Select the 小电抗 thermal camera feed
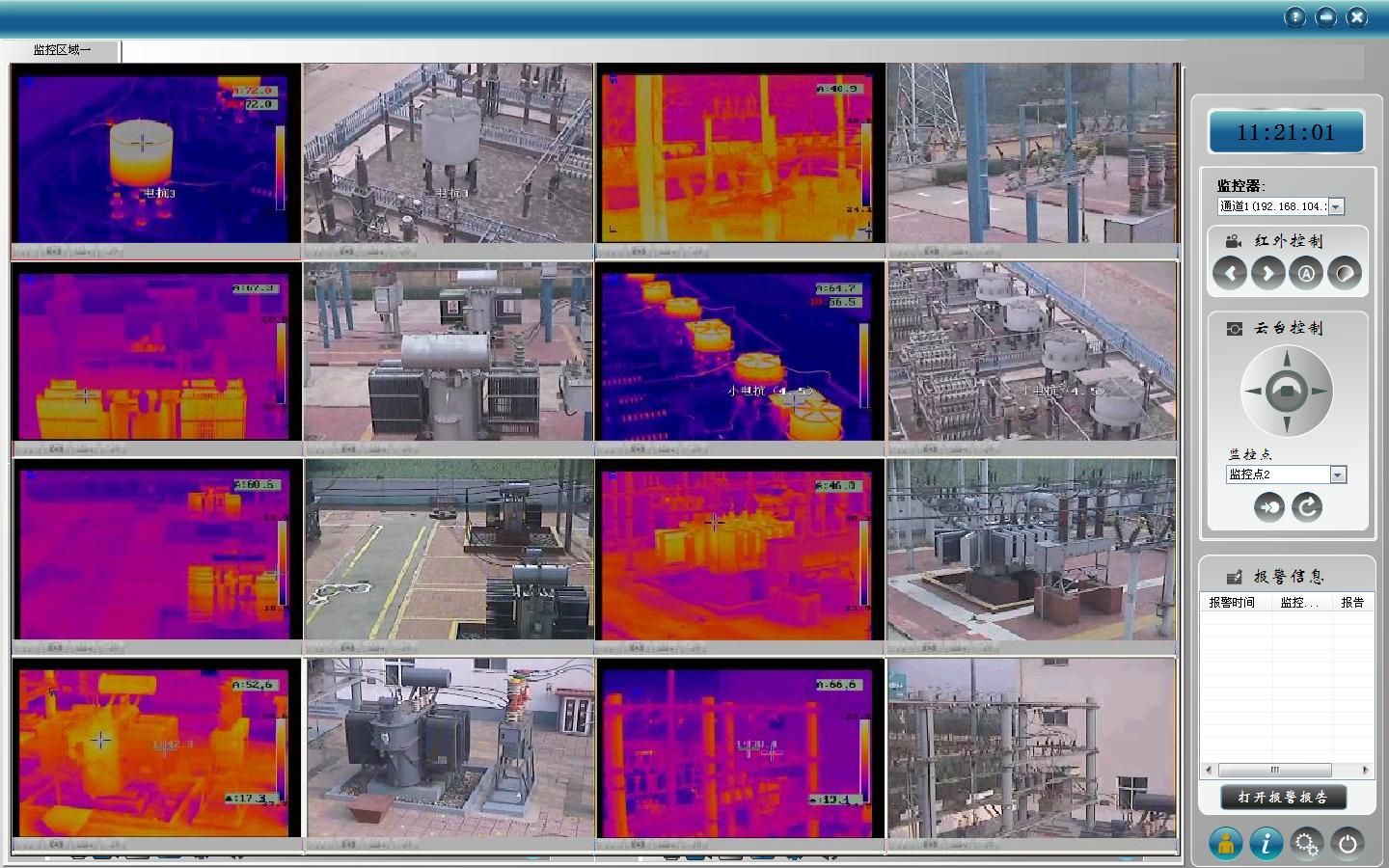 coord(739,352)
